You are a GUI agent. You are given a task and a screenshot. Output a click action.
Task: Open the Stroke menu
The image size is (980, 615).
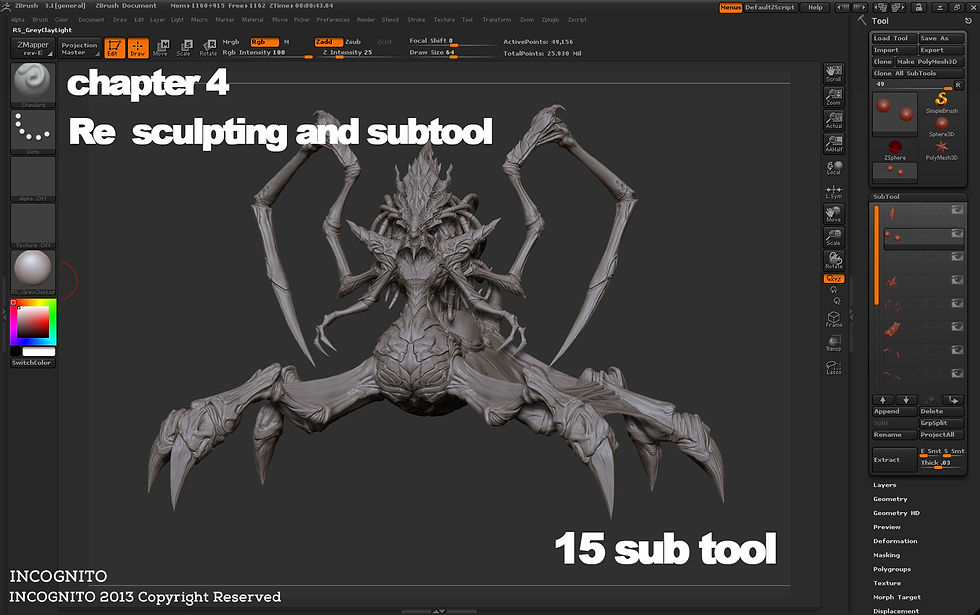(416, 20)
